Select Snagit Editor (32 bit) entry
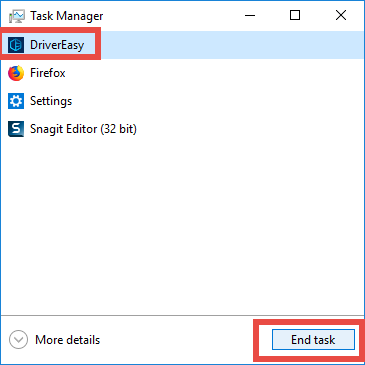This screenshot has width=365, height=365. tap(83, 129)
